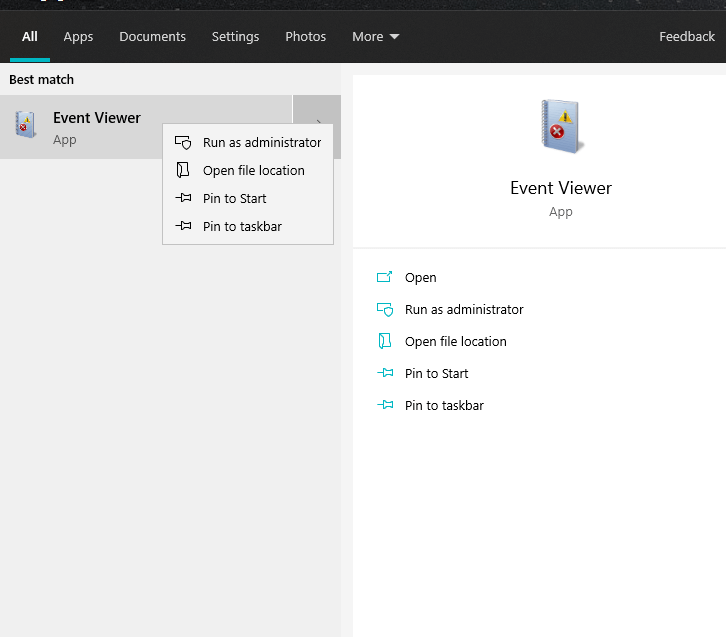Click Open in the preview pane

[x=420, y=277]
